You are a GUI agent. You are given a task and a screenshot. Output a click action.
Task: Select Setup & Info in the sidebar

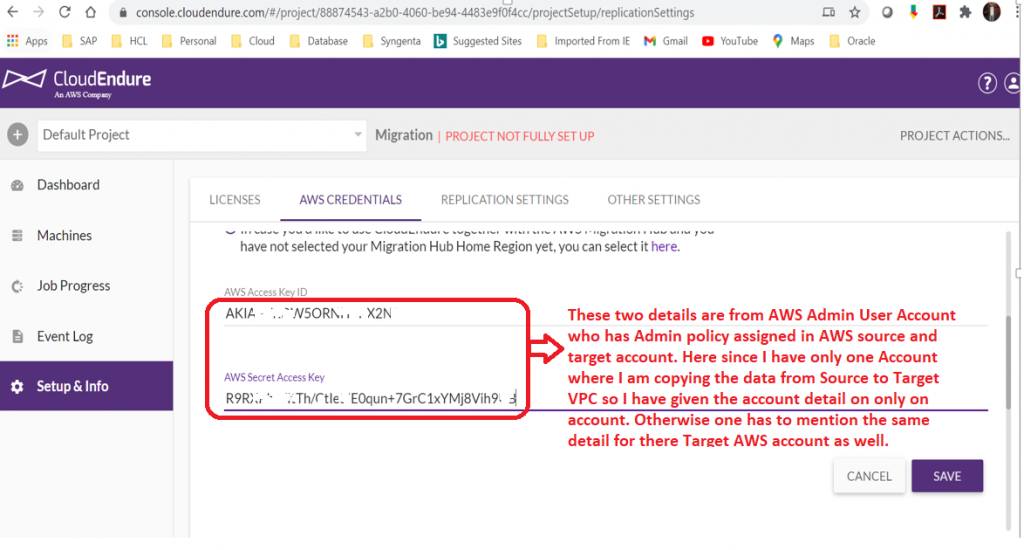[x=86, y=386]
